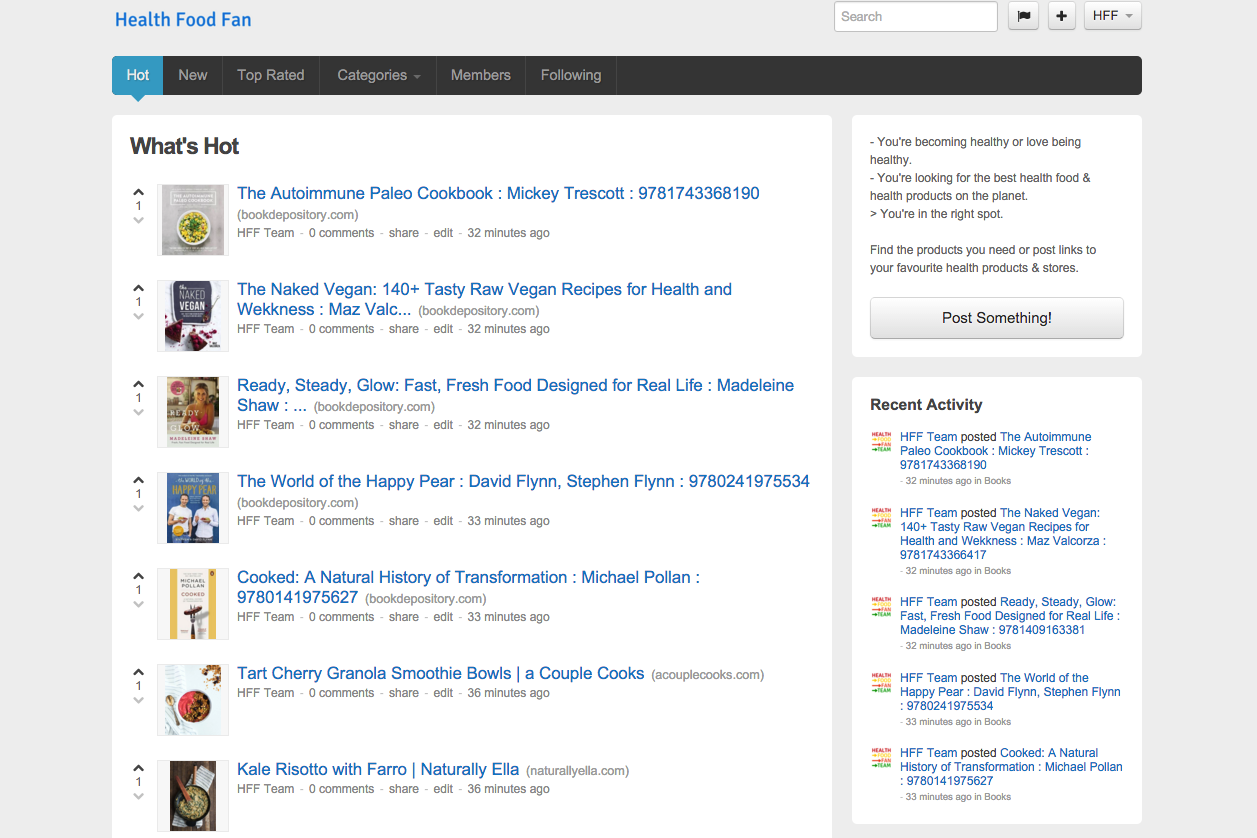Screen dimensions: 1257x838
Task: Open Cooked book cover thumbnail
Action: point(193,604)
